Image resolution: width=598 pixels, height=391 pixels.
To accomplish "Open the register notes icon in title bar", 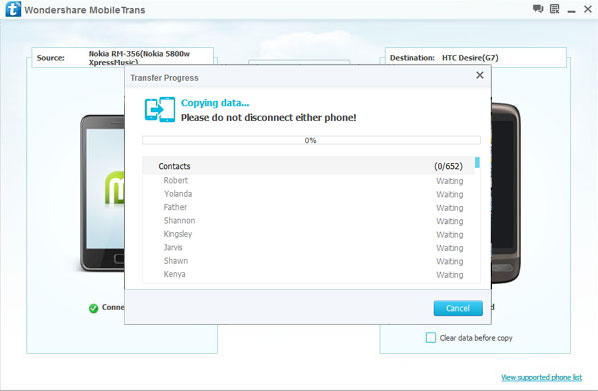I will click(x=554, y=9).
